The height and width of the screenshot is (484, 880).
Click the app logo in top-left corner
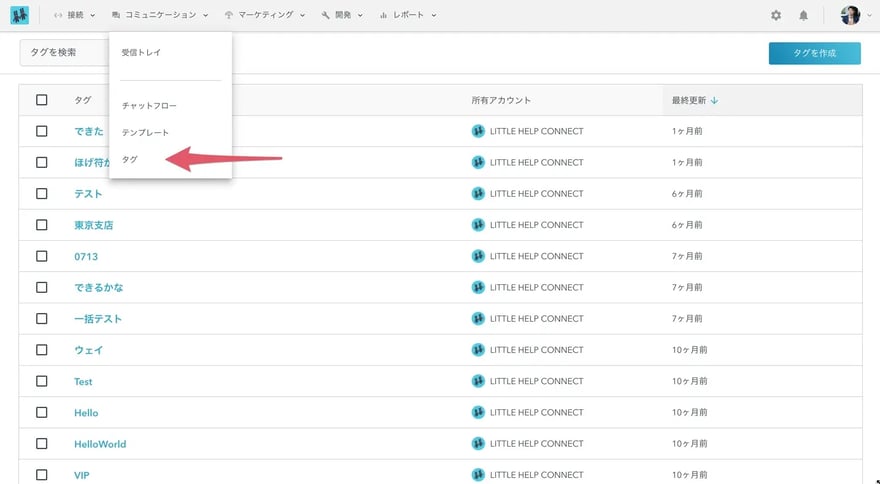click(19, 15)
